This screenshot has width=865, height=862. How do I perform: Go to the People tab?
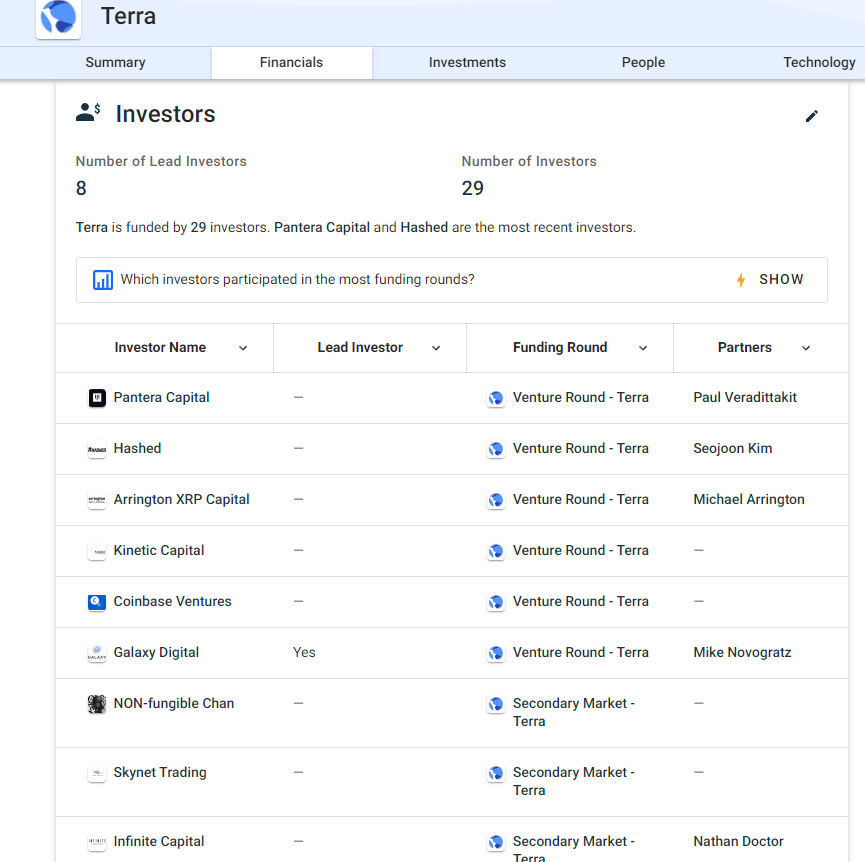click(643, 62)
